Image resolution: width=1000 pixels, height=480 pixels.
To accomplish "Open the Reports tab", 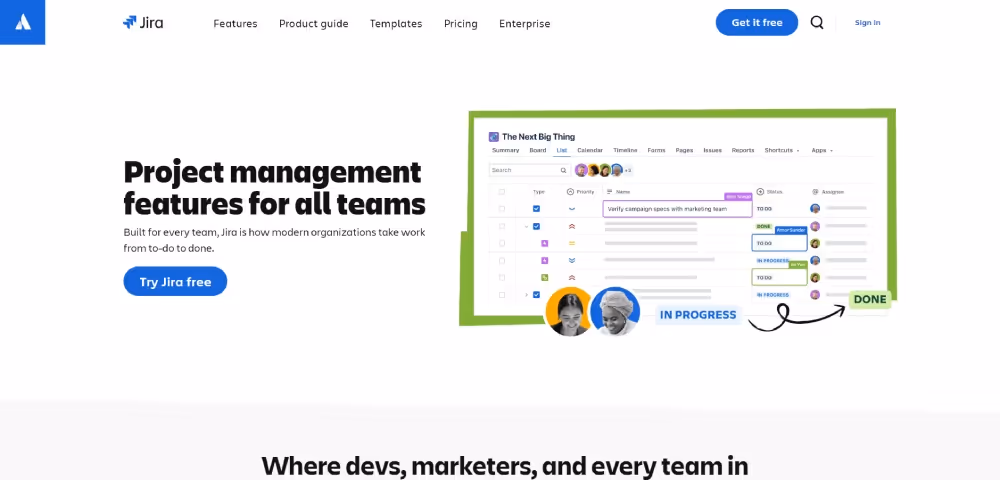I will [743, 150].
